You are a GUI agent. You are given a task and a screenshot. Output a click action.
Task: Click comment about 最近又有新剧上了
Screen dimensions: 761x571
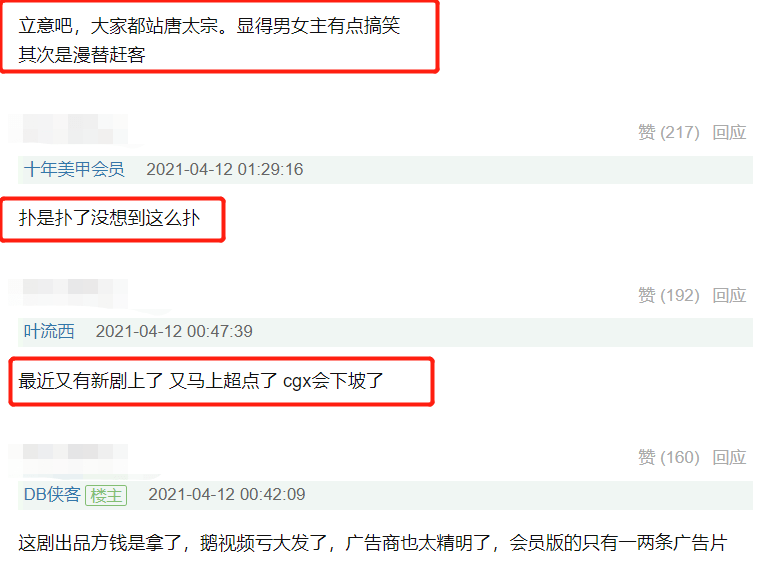[201, 381]
